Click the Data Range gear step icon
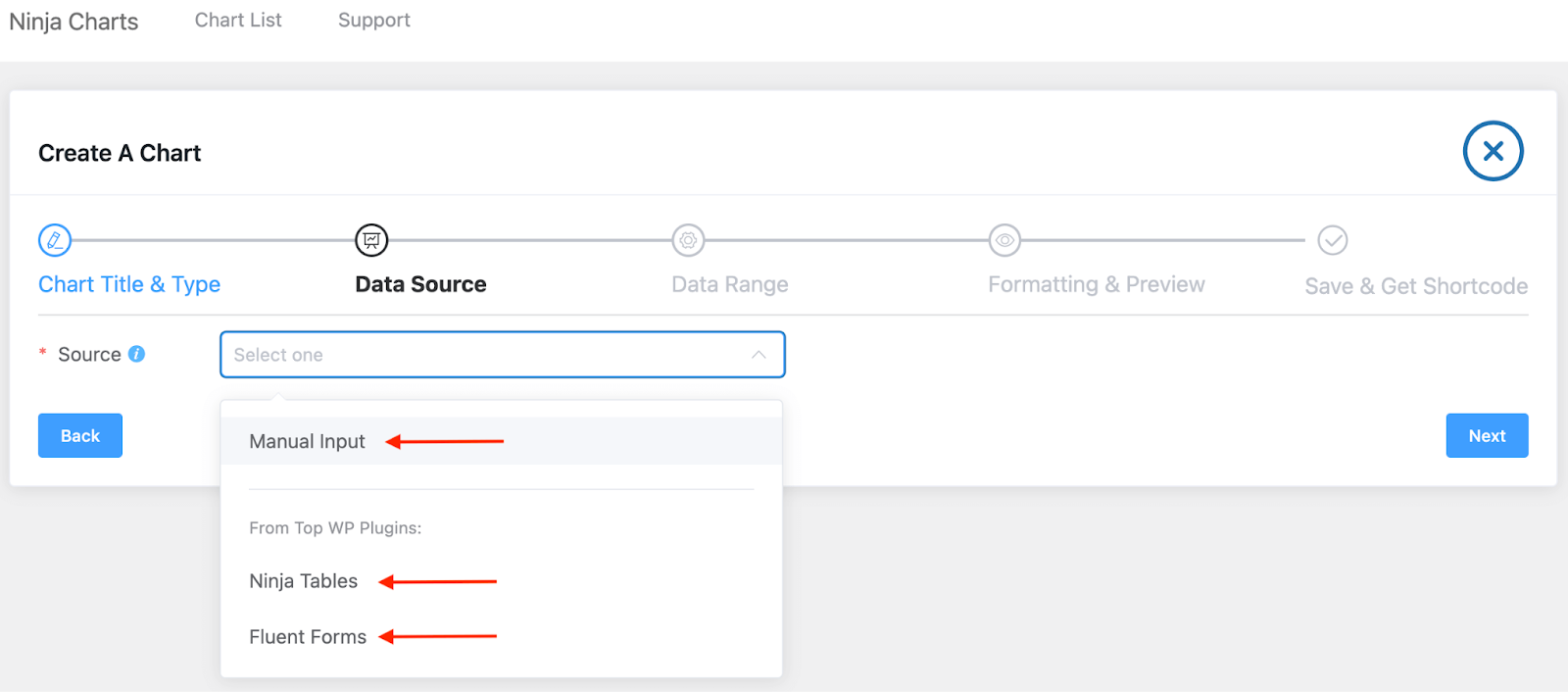1568x692 pixels. 688,240
